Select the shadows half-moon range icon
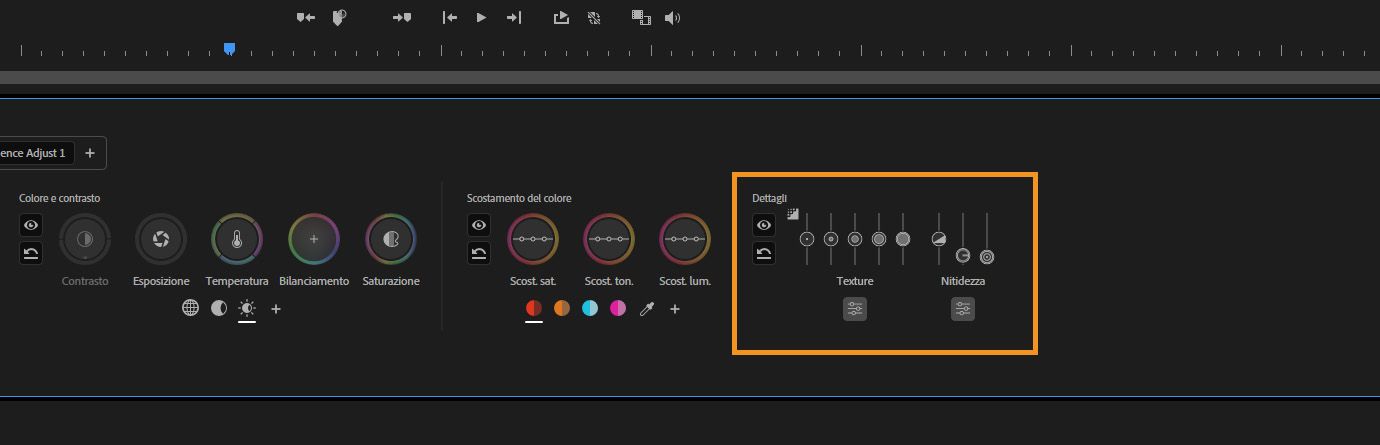The width and height of the screenshot is (1380, 445). 218,308
